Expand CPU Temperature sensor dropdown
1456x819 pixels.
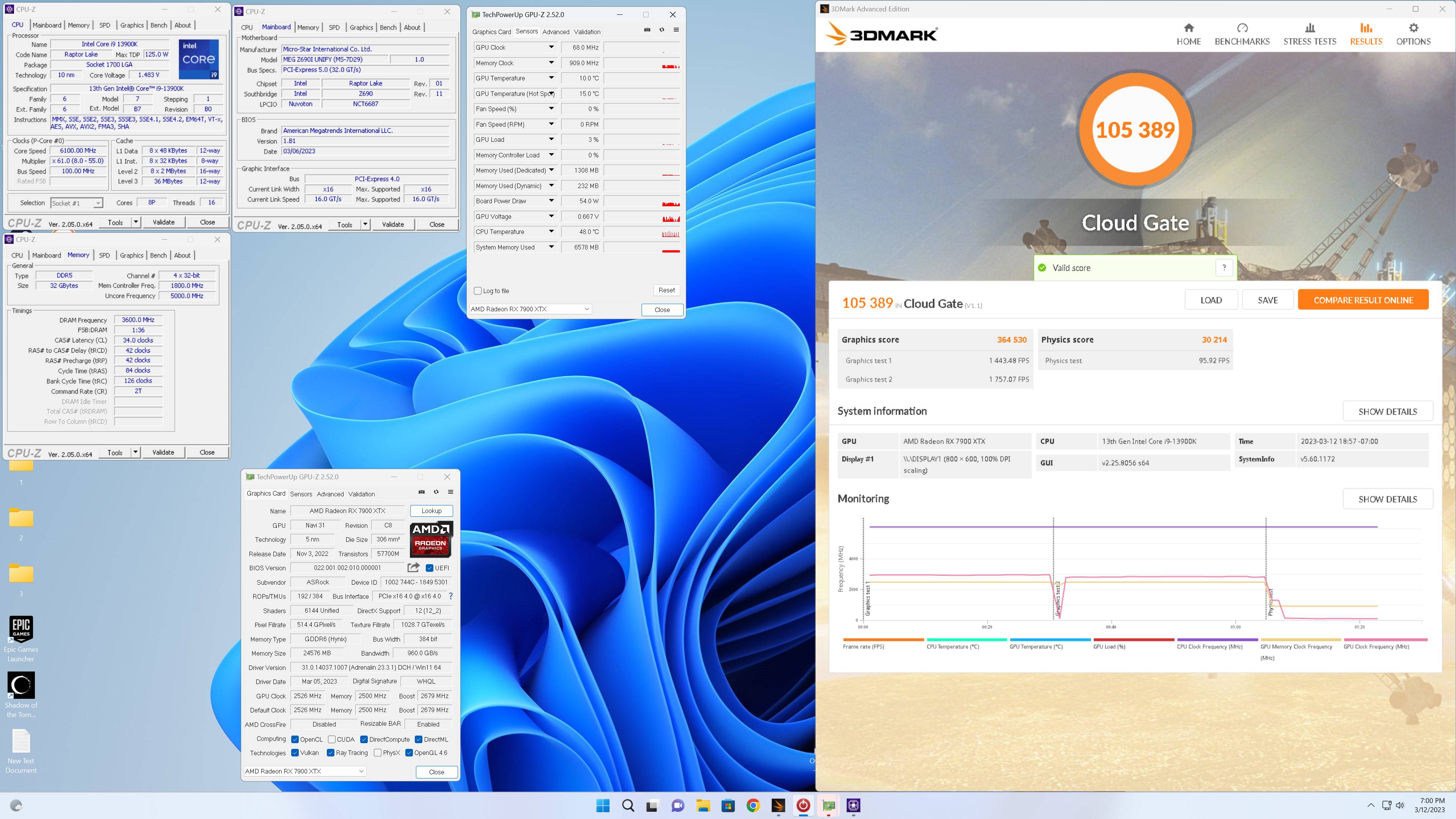coord(551,232)
